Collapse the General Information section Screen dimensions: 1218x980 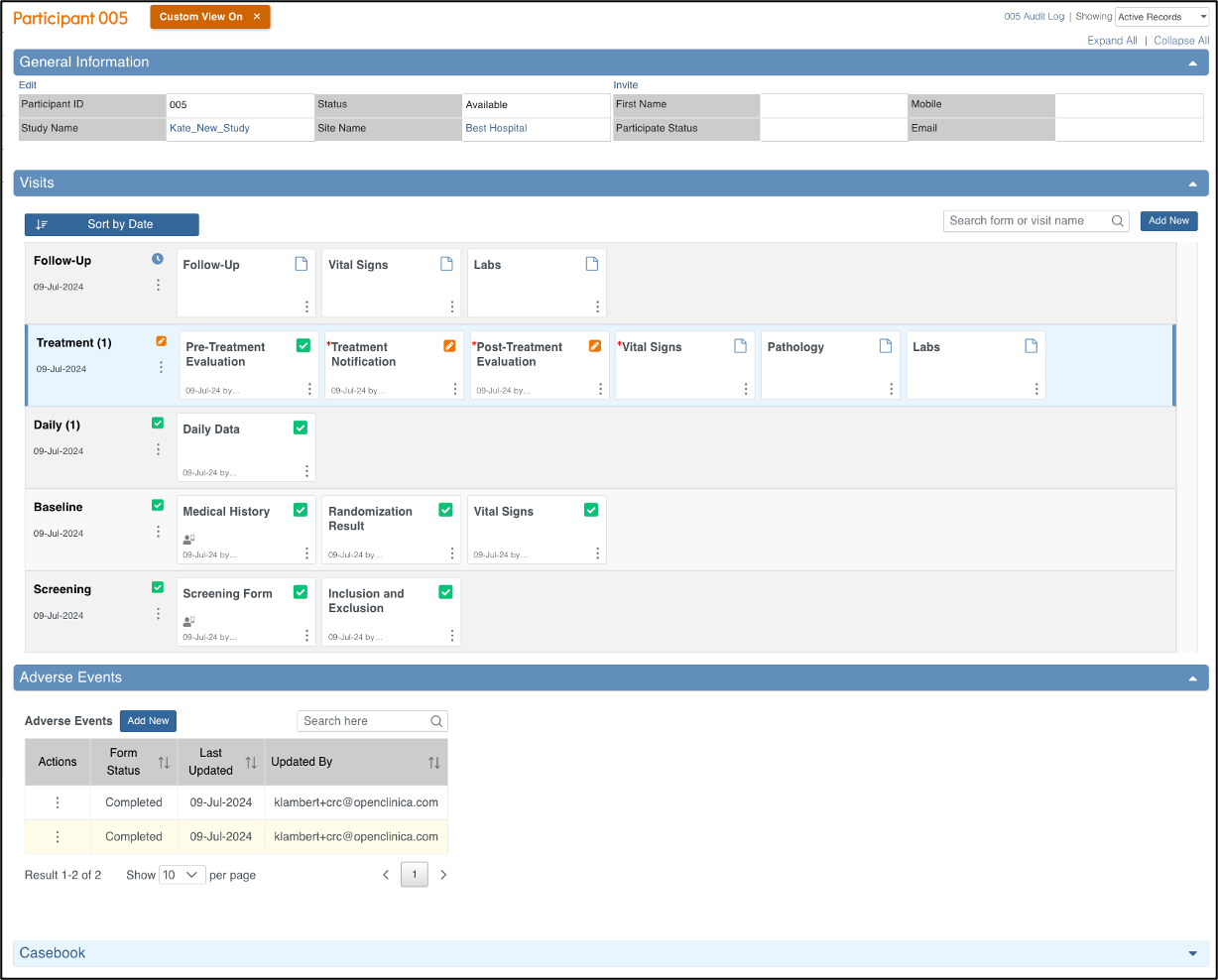tap(1192, 63)
